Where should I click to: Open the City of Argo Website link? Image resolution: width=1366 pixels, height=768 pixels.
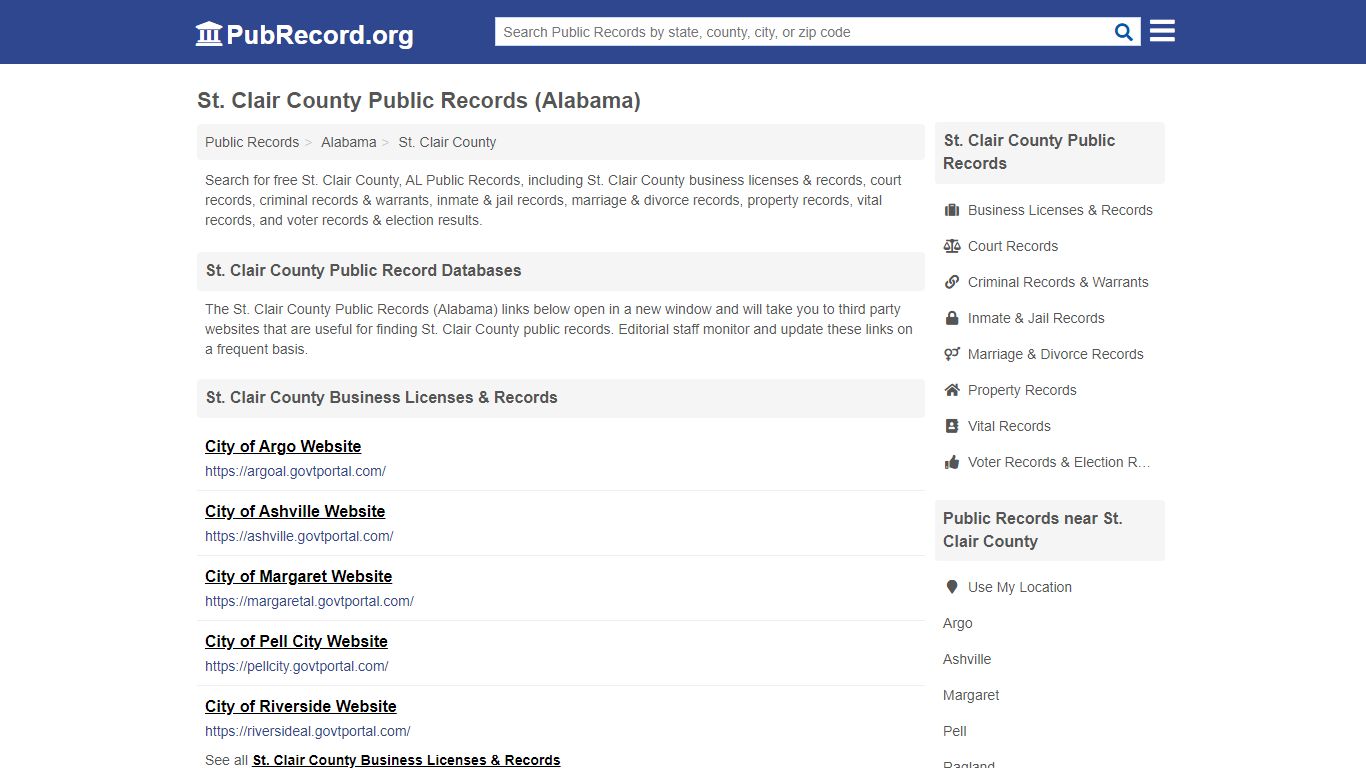click(x=283, y=446)
